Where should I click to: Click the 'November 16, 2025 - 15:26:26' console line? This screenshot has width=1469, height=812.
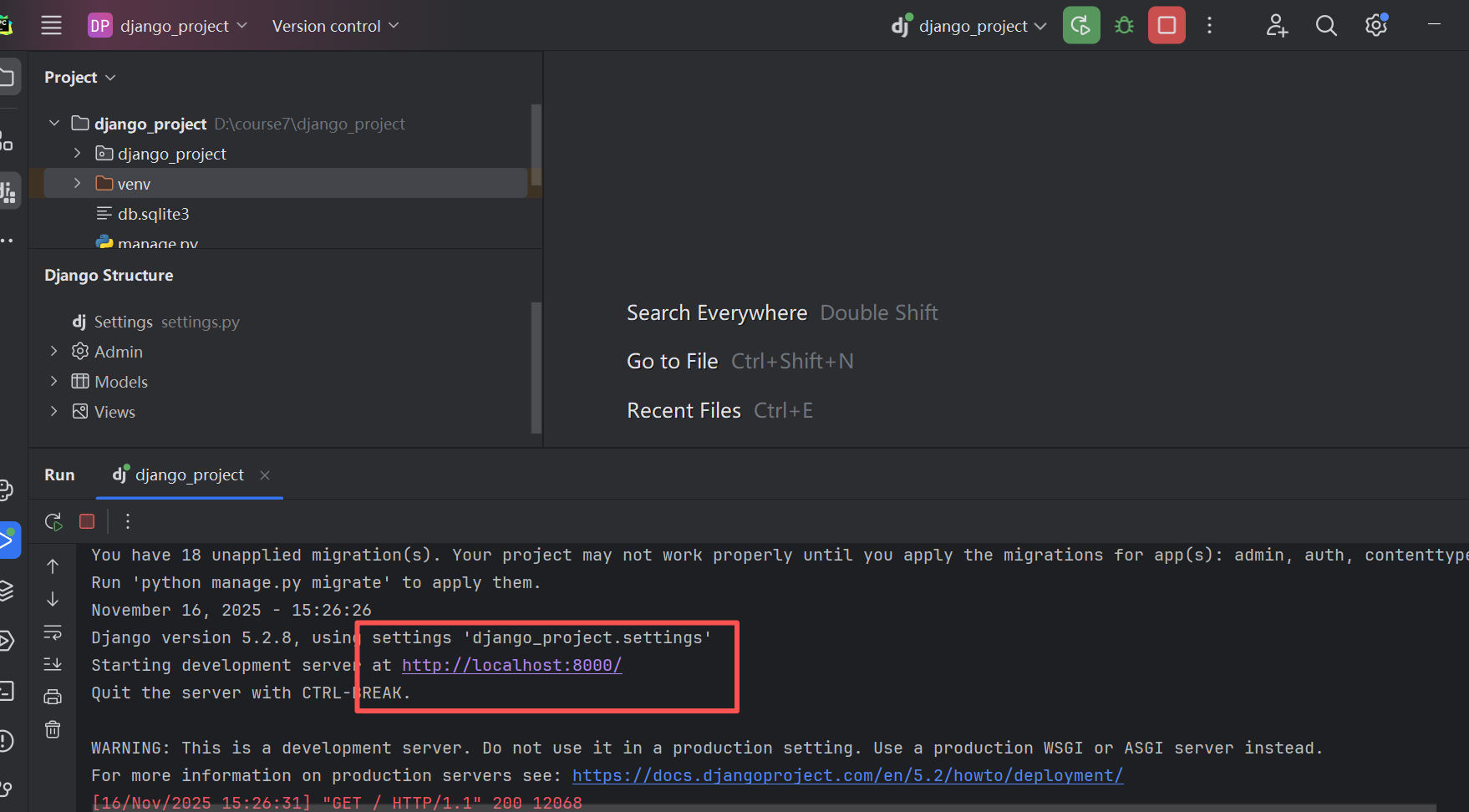pos(231,610)
